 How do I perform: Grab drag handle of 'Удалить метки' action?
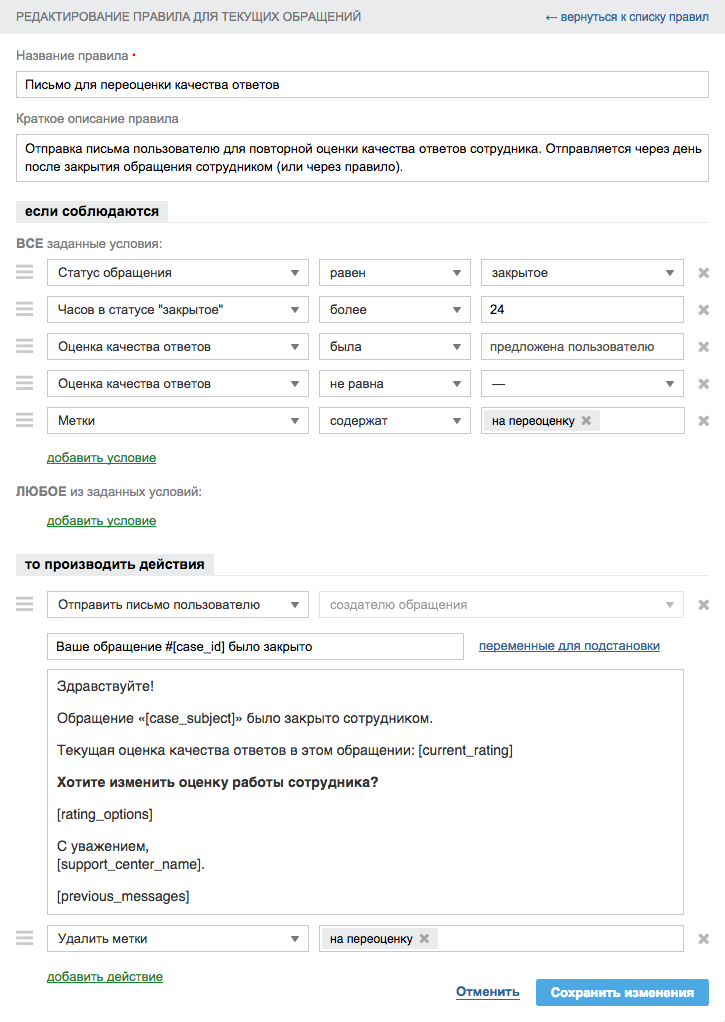click(x=25, y=938)
